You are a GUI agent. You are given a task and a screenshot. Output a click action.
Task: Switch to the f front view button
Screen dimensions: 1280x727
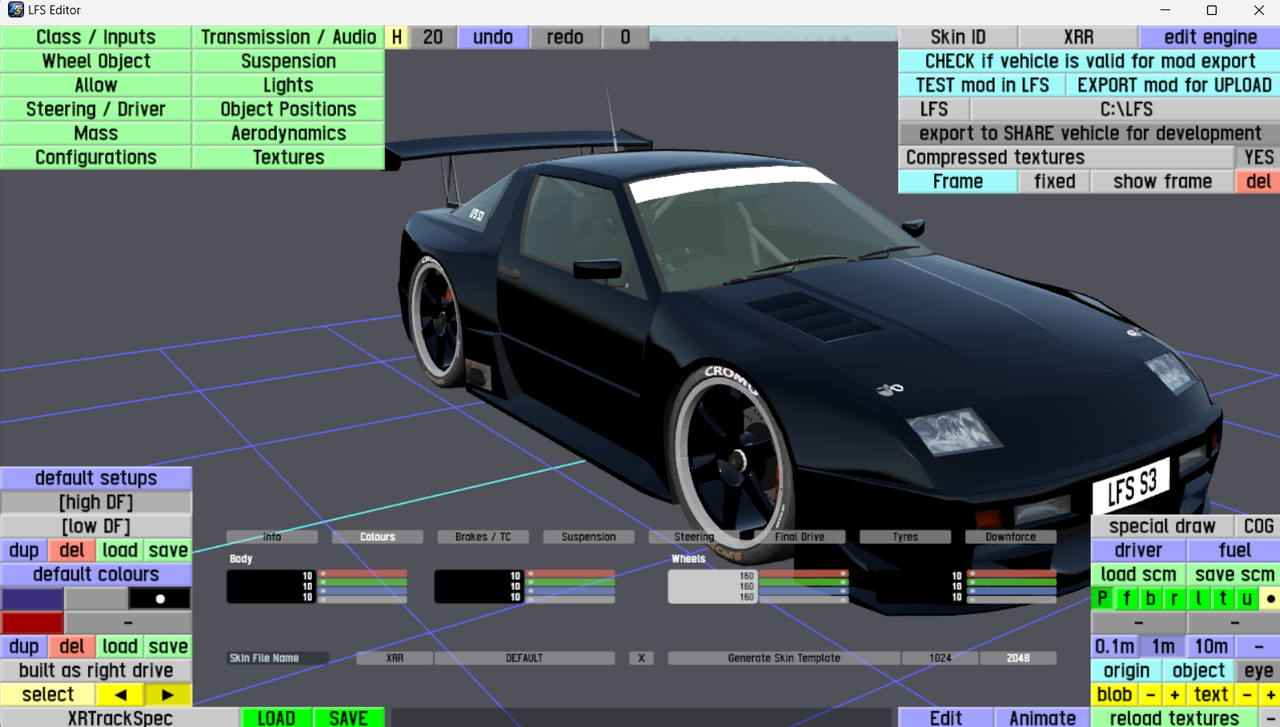[x=1126, y=598]
